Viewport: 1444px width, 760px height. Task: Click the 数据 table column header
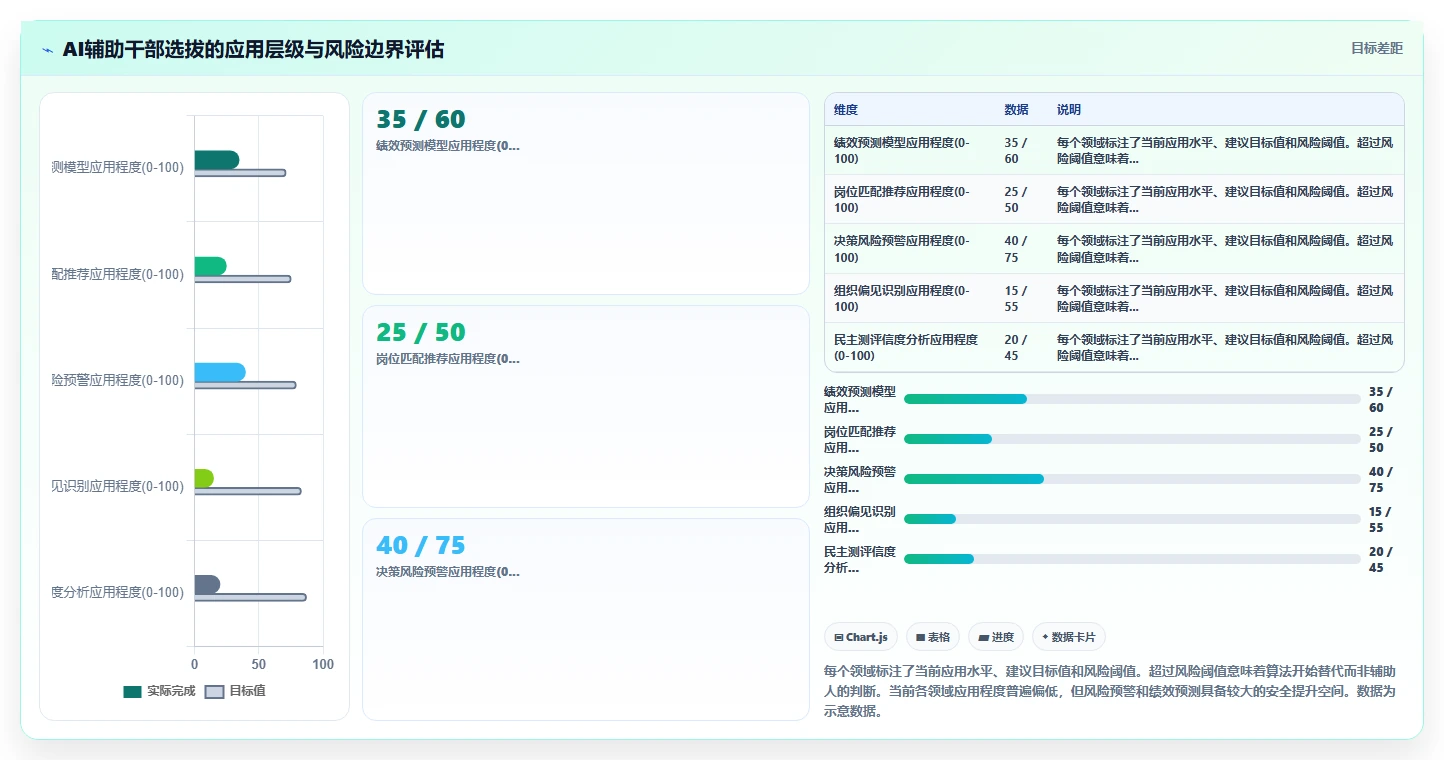click(x=1017, y=110)
